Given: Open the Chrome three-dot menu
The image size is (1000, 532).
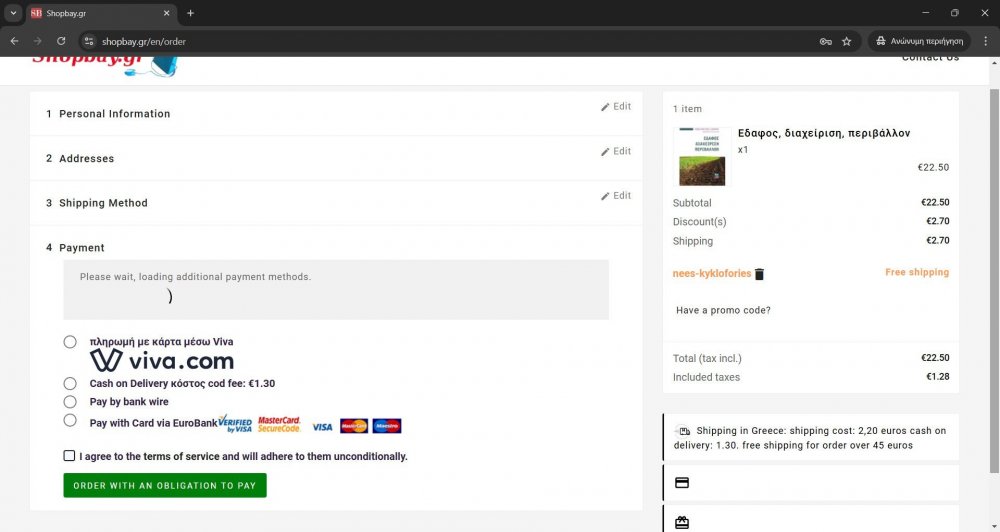Looking at the screenshot, I should point(985,41).
